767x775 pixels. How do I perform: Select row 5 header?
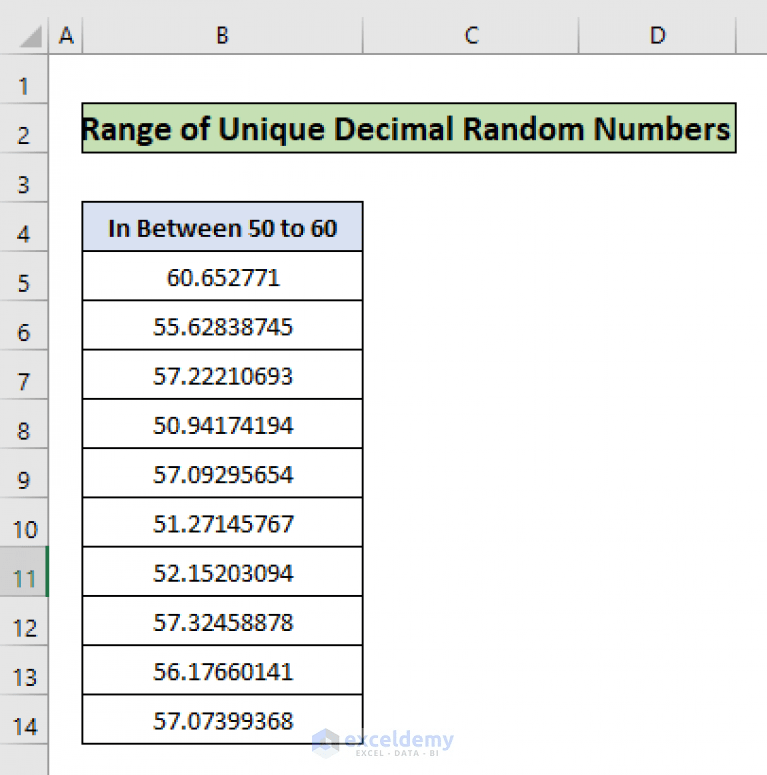(24, 276)
